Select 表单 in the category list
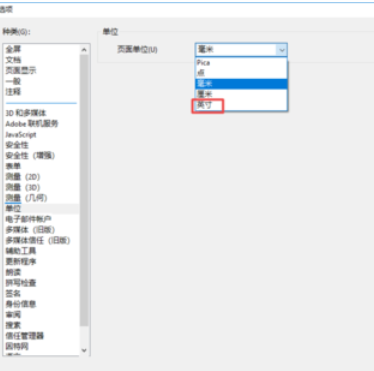 (13, 166)
